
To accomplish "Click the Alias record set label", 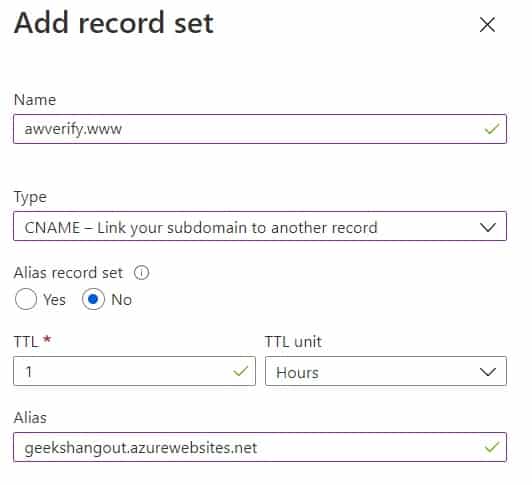I will click(x=68, y=273).
